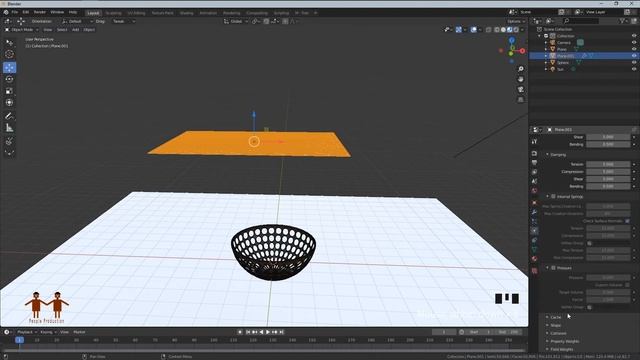Open the Modifier wrench properties tab
640x360 pixels.
pos(534,212)
